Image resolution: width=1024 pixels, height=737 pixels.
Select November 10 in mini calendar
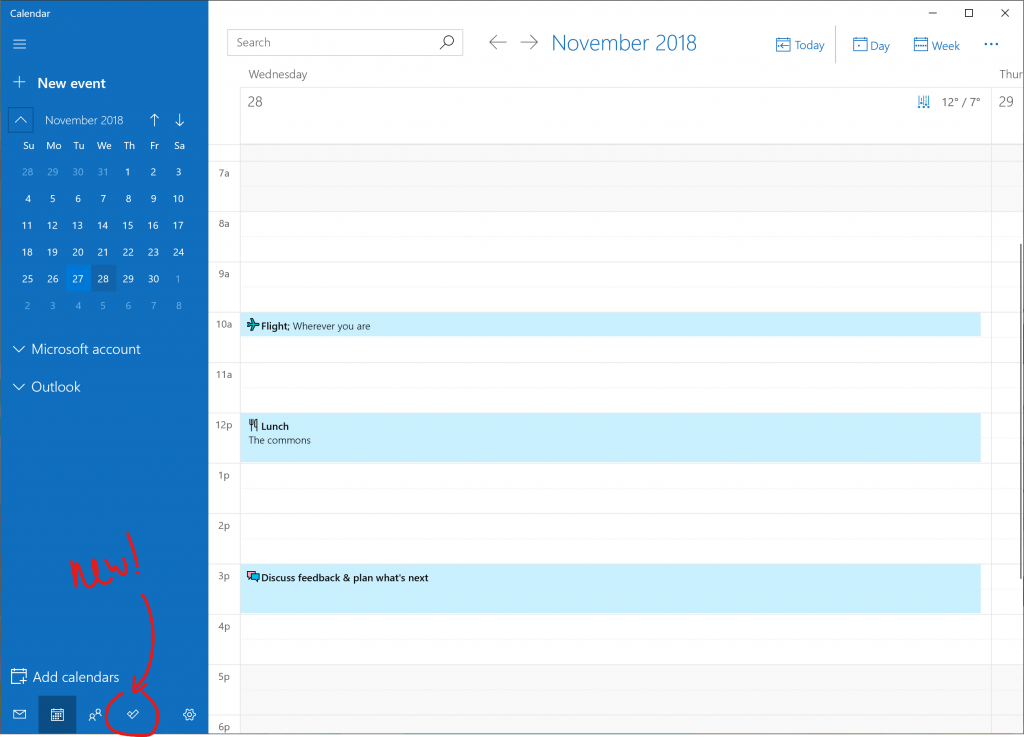tap(178, 198)
